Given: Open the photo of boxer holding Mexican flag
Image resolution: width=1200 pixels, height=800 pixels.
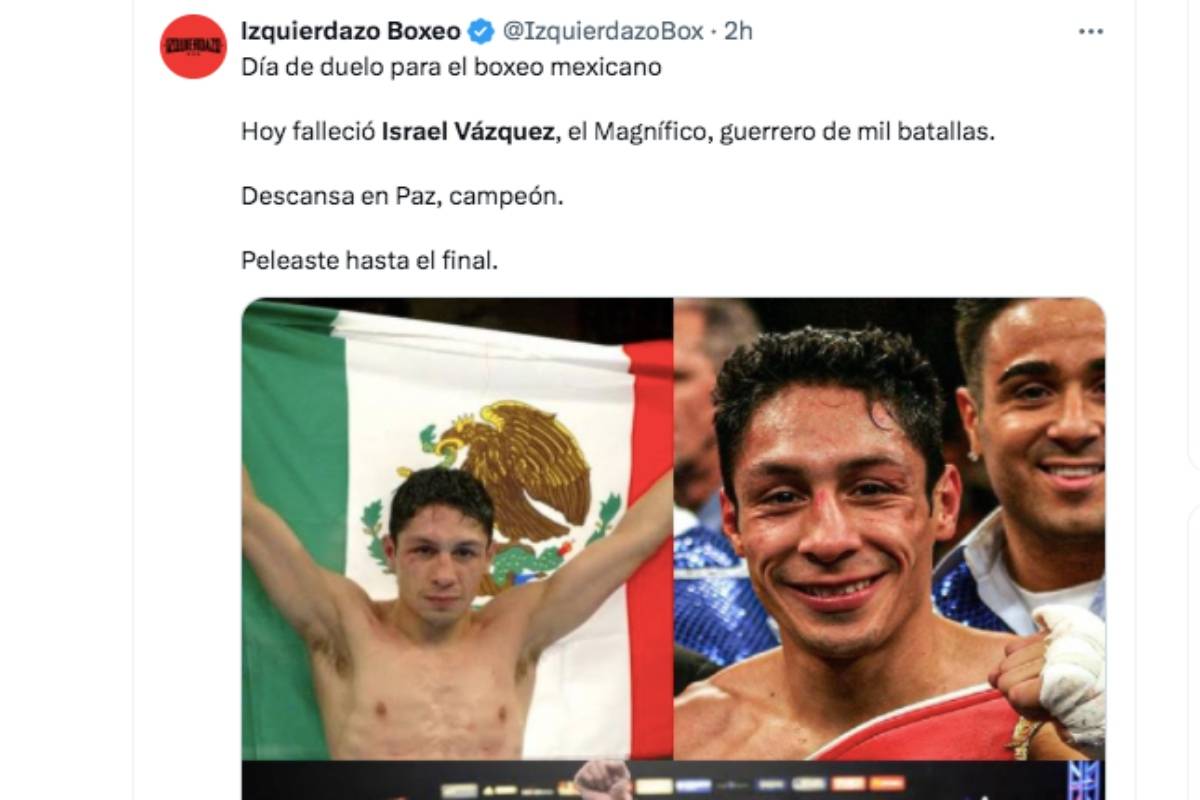Looking at the screenshot, I should pos(457,528).
